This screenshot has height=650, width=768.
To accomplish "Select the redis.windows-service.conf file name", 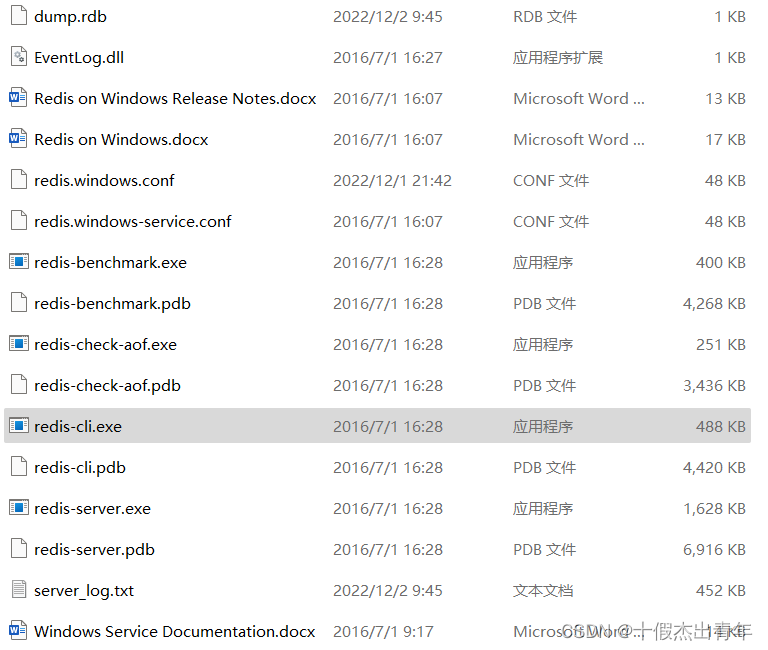I will tap(133, 222).
